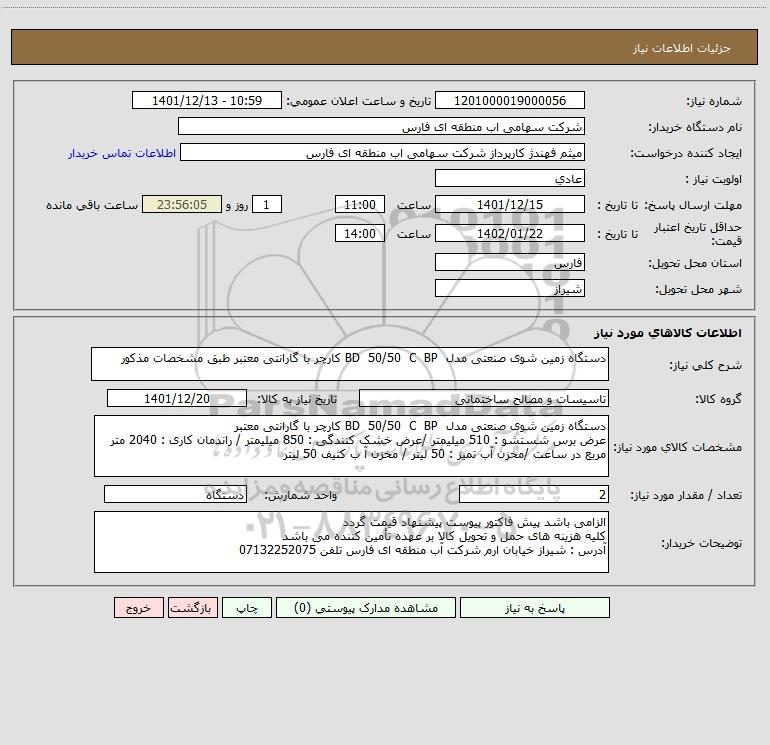Click the 'خروج' exit button
Screen dimensions: 770x745
tap(138, 607)
